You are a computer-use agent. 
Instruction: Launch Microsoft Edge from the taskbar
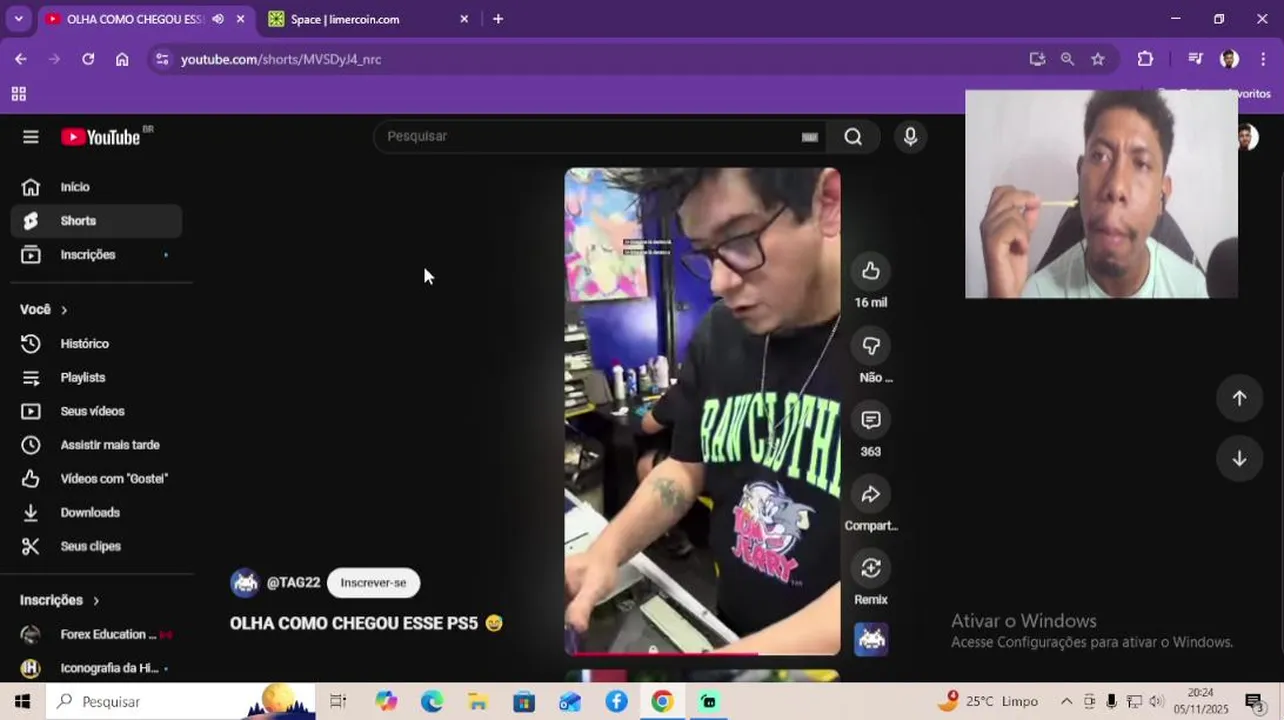pos(432,702)
